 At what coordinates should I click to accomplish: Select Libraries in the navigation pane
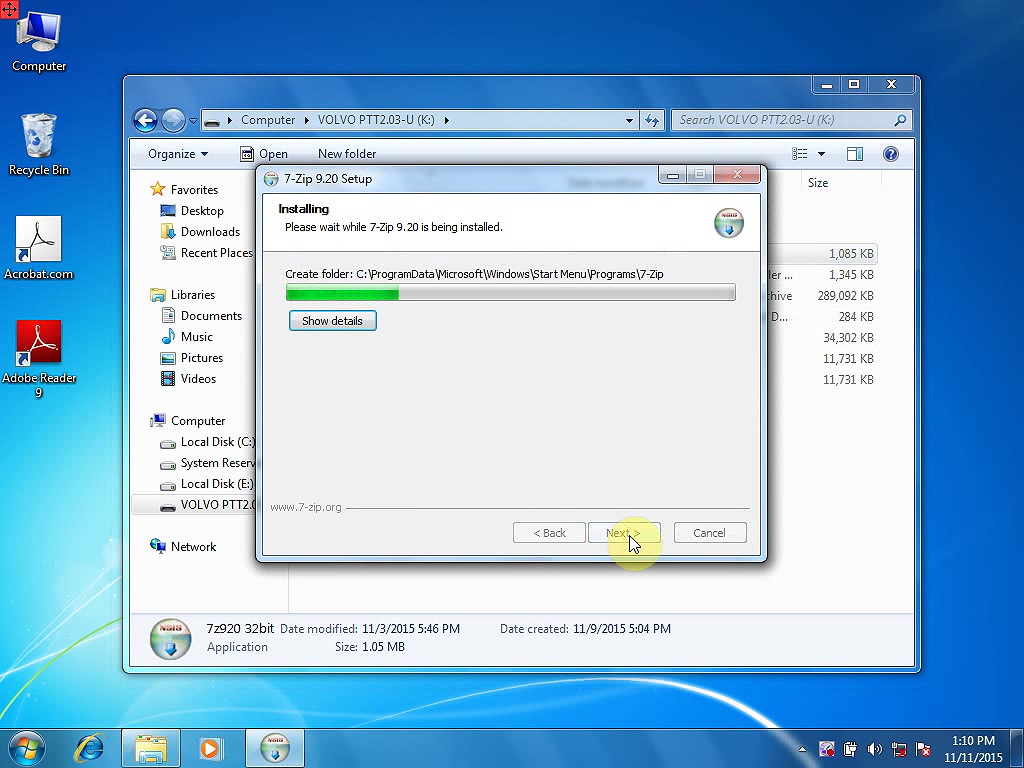point(182,295)
